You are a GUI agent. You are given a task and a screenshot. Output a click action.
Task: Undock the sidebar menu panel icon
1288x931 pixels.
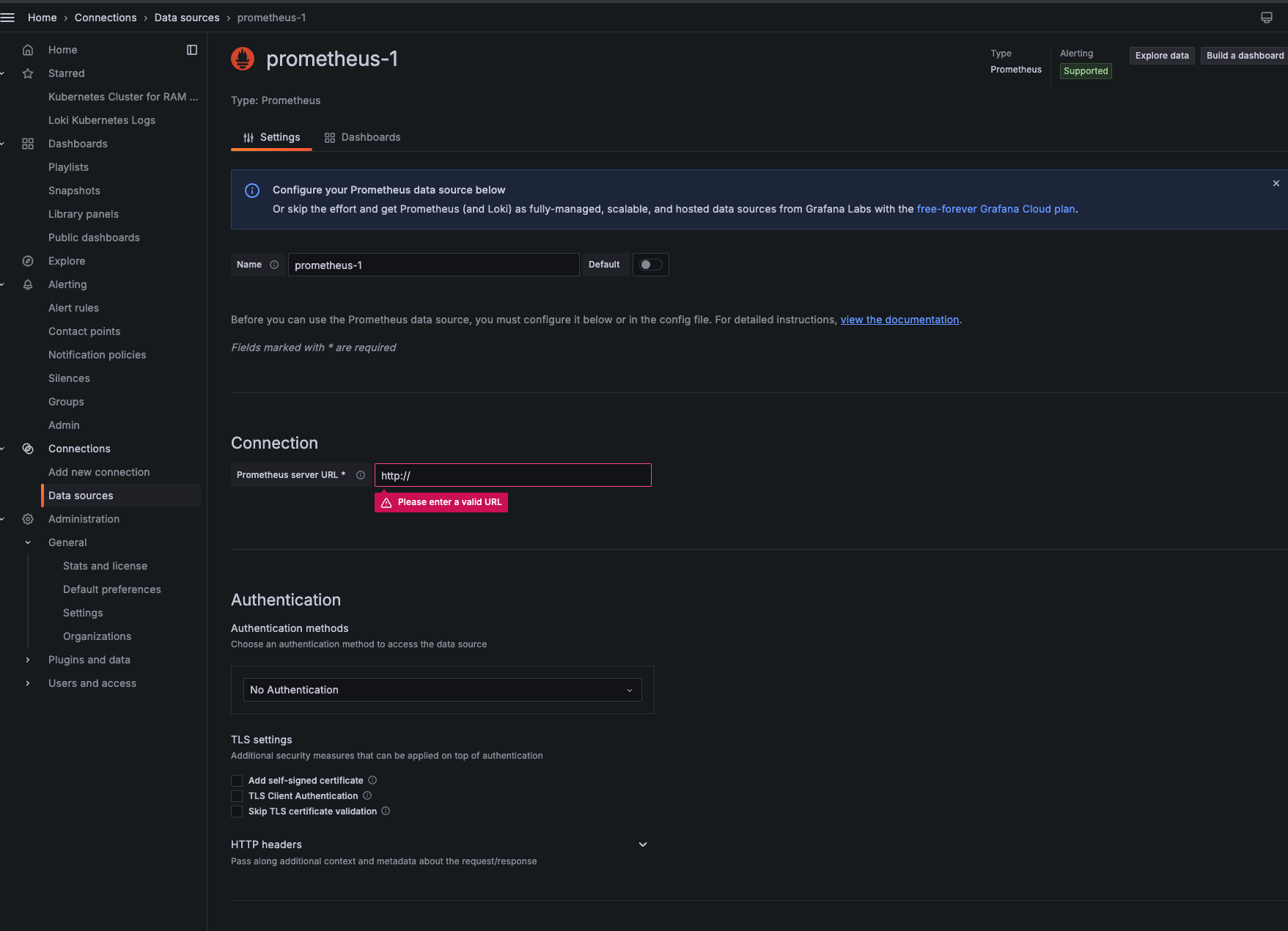pos(192,50)
